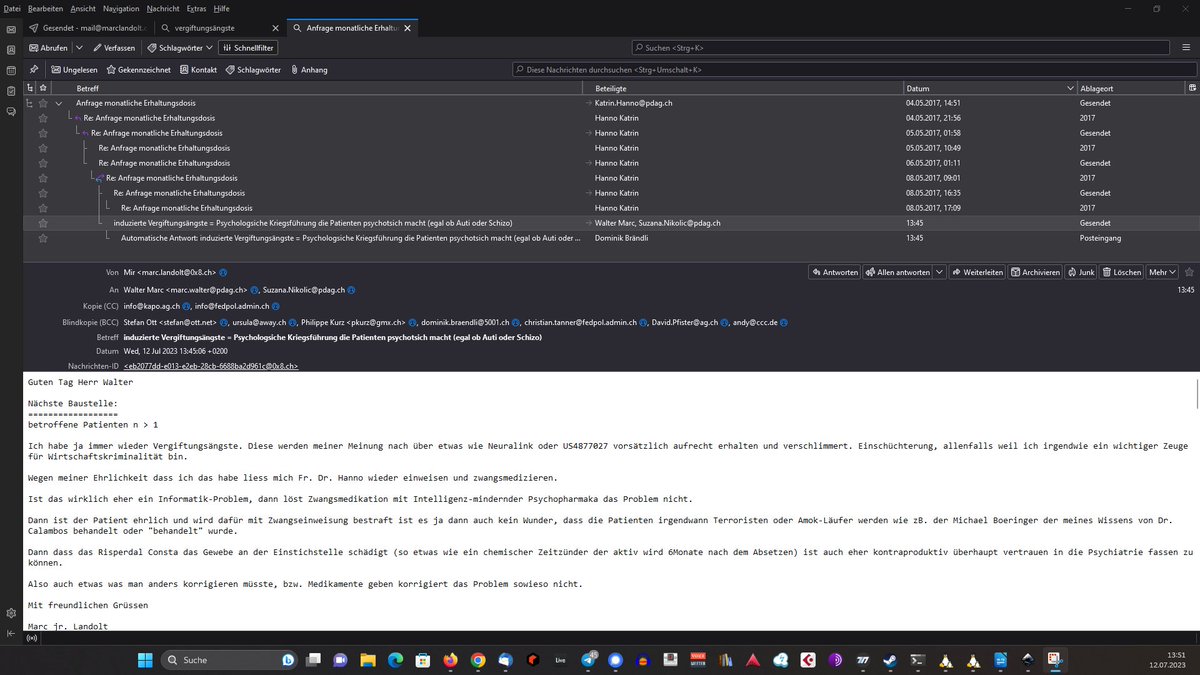Screen dimensions: 1200x675
Task: Click the thread column header icon
Action: [29, 88]
